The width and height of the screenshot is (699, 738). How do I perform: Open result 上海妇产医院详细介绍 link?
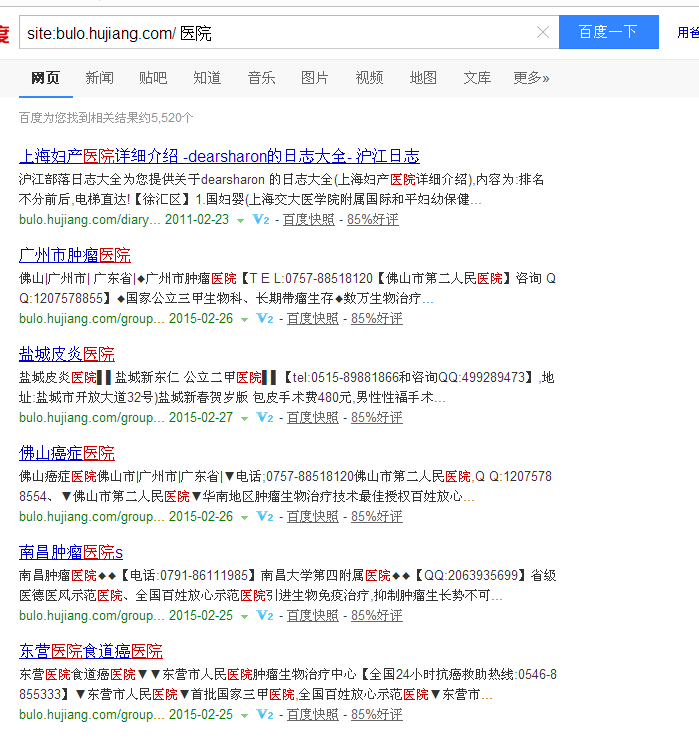(x=219, y=156)
